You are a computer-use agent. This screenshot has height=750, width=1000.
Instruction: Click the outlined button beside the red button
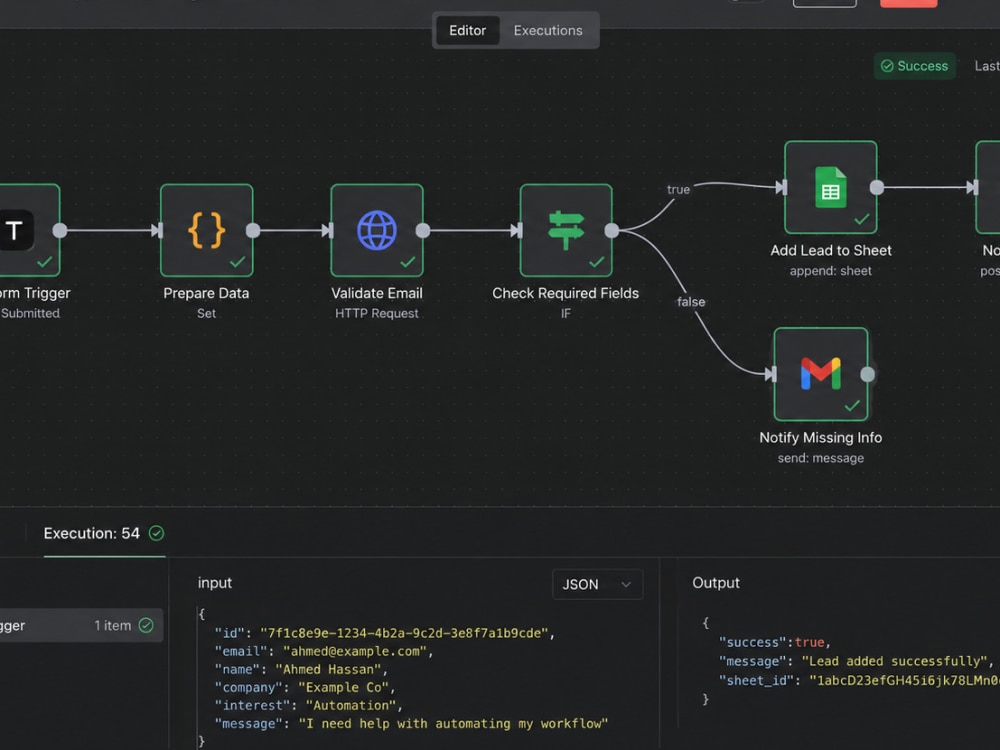point(824,3)
